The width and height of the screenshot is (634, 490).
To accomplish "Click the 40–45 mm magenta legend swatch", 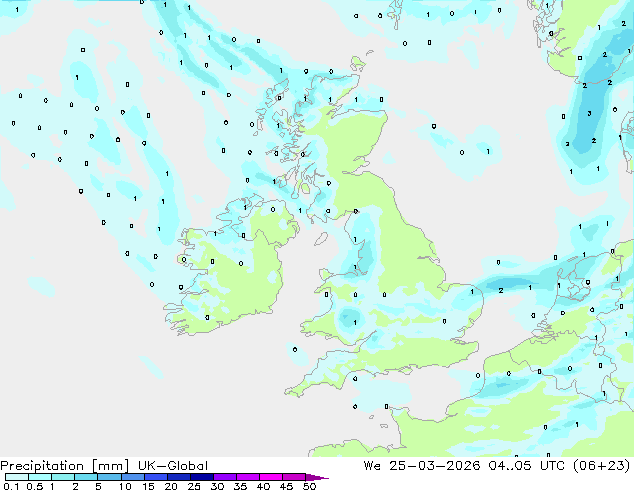I will pyautogui.click(x=271, y=477).
